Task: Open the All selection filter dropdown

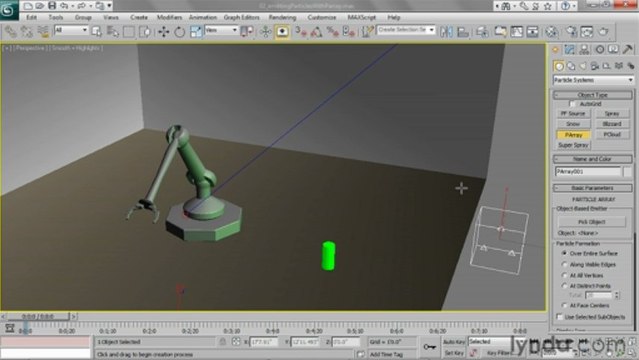Action: pos(71,30)
